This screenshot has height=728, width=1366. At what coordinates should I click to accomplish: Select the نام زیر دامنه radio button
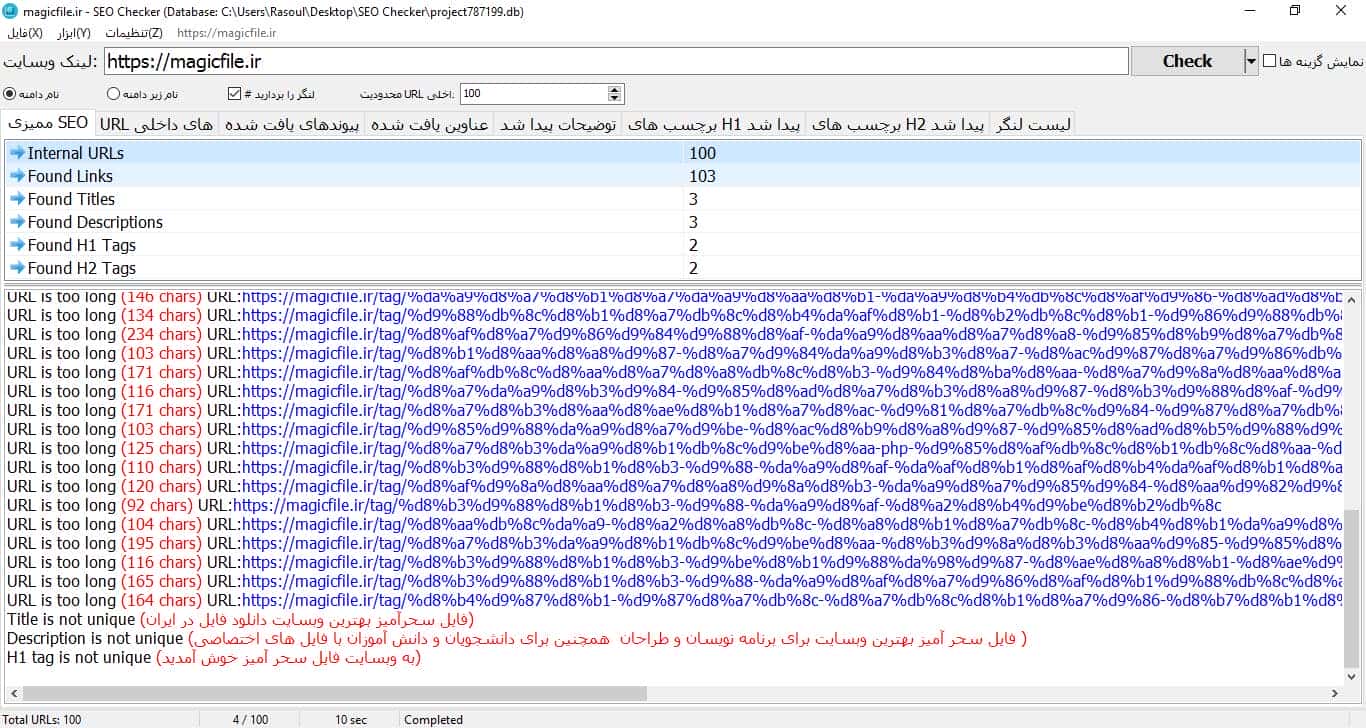pos(113,94)
